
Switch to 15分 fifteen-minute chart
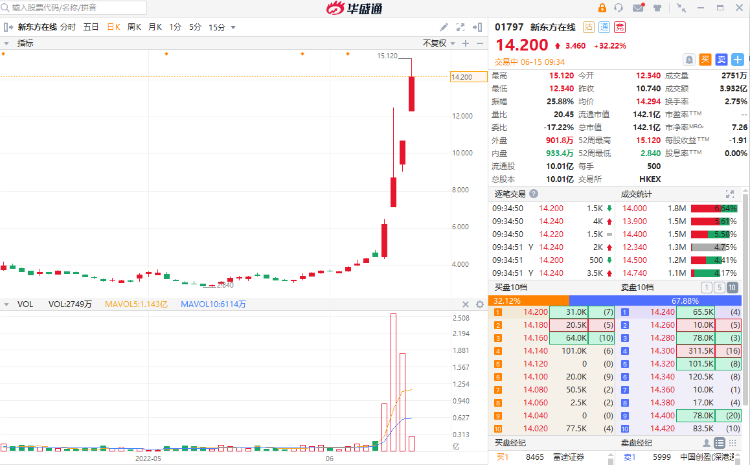[x=217, y=27]
